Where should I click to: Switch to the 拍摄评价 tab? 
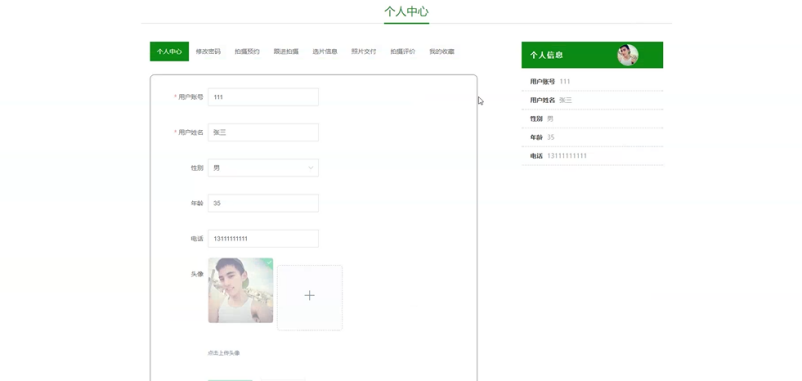[x=403, y=51]
